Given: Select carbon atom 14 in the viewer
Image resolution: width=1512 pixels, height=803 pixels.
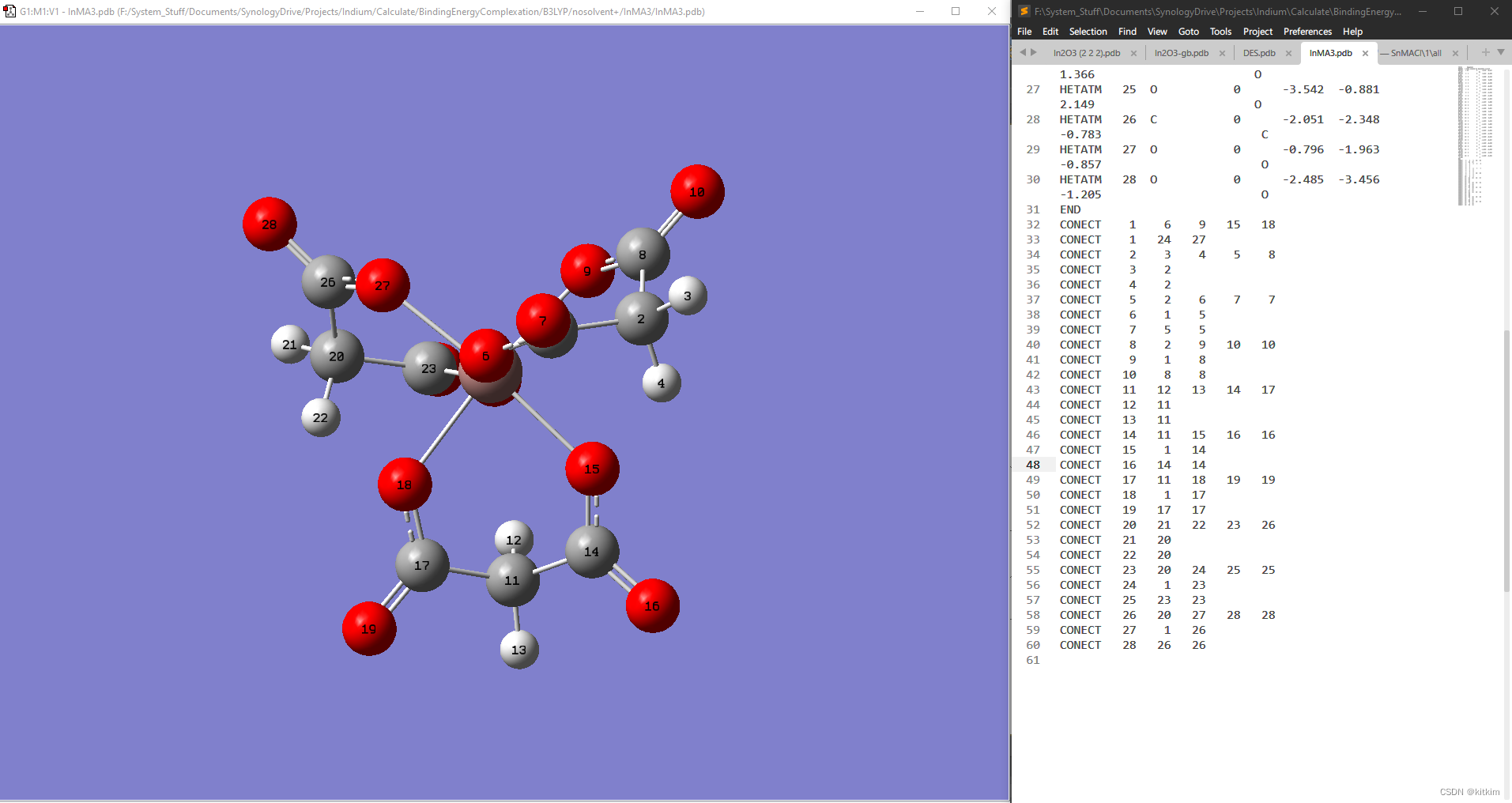Looking at the screenshot, I should [592, 551].
